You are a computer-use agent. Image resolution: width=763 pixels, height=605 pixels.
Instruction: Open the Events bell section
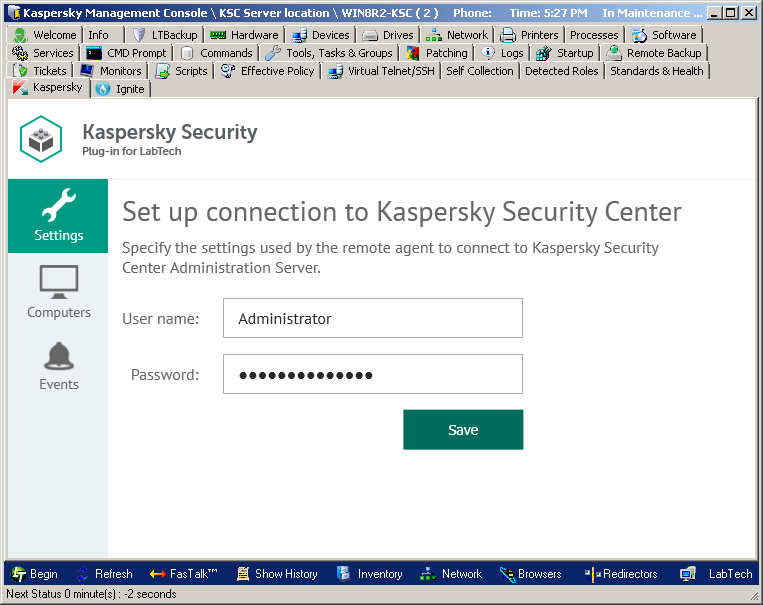click(x=58, y=364)
